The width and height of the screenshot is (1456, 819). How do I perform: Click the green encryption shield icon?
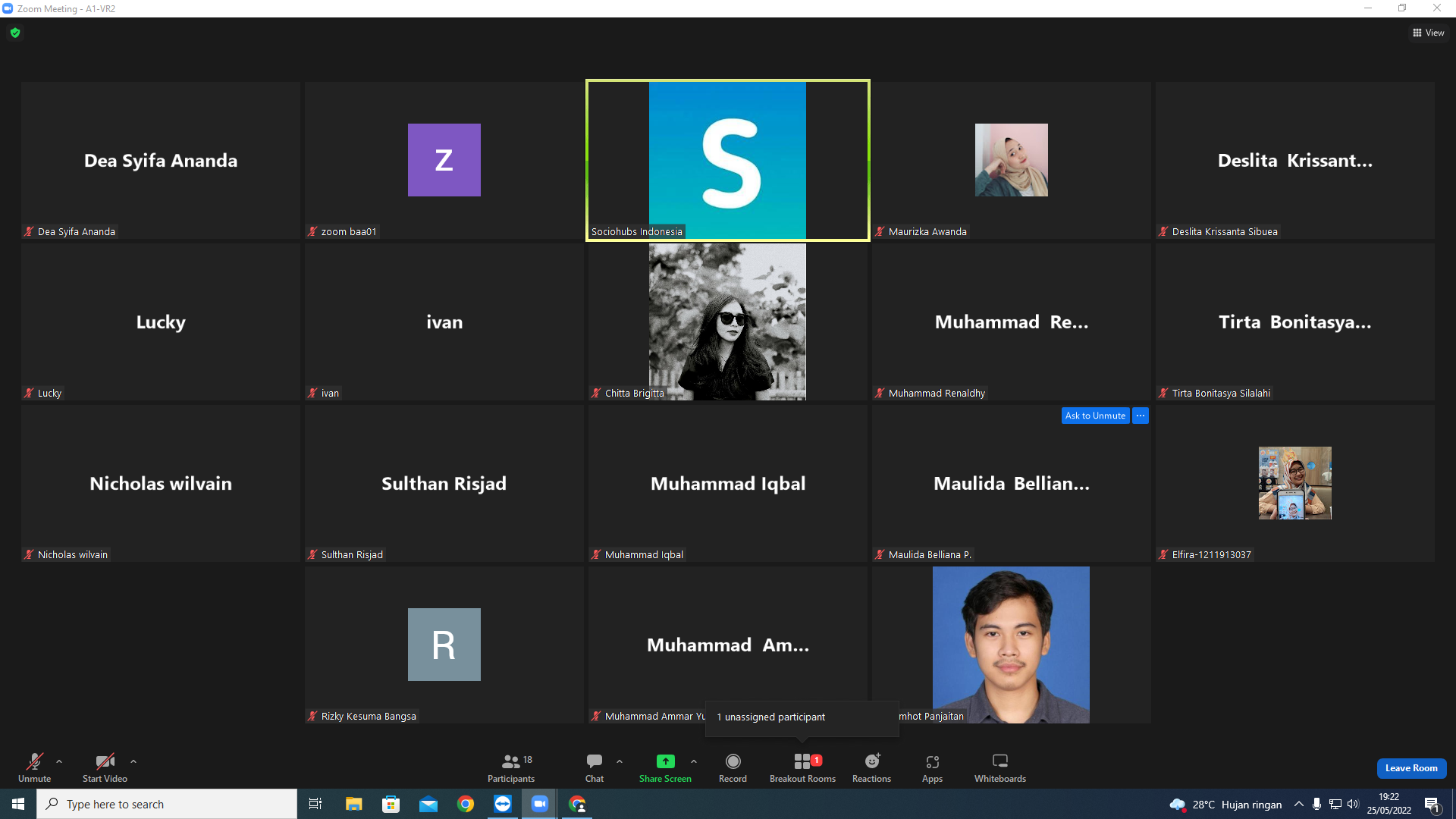pos(15,33)
